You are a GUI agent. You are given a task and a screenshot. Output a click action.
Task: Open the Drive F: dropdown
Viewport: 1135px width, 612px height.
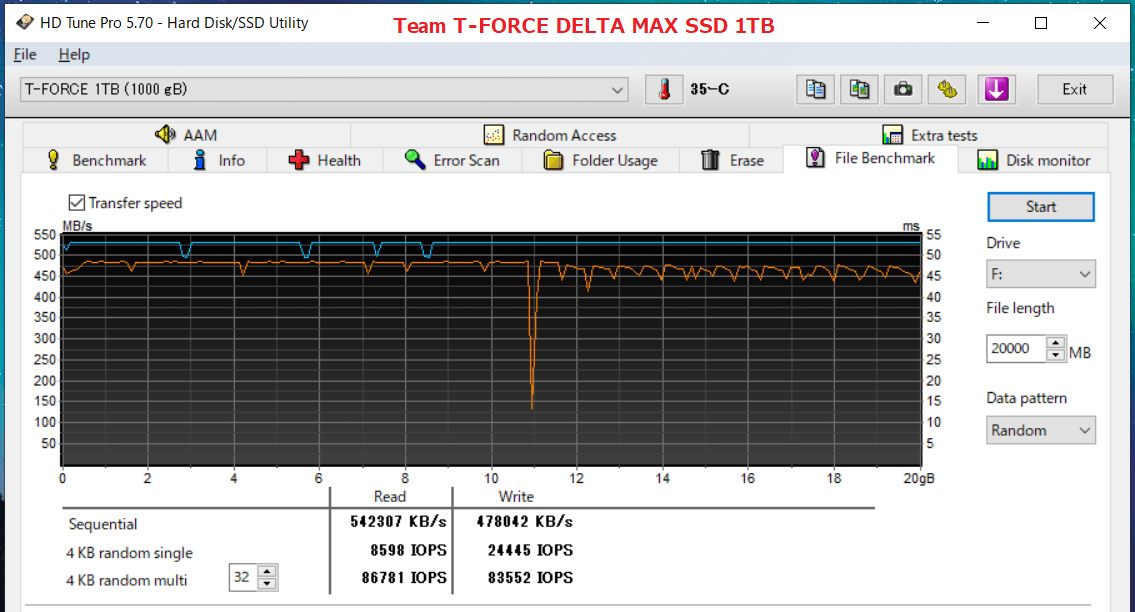(x=1040, y=274)
